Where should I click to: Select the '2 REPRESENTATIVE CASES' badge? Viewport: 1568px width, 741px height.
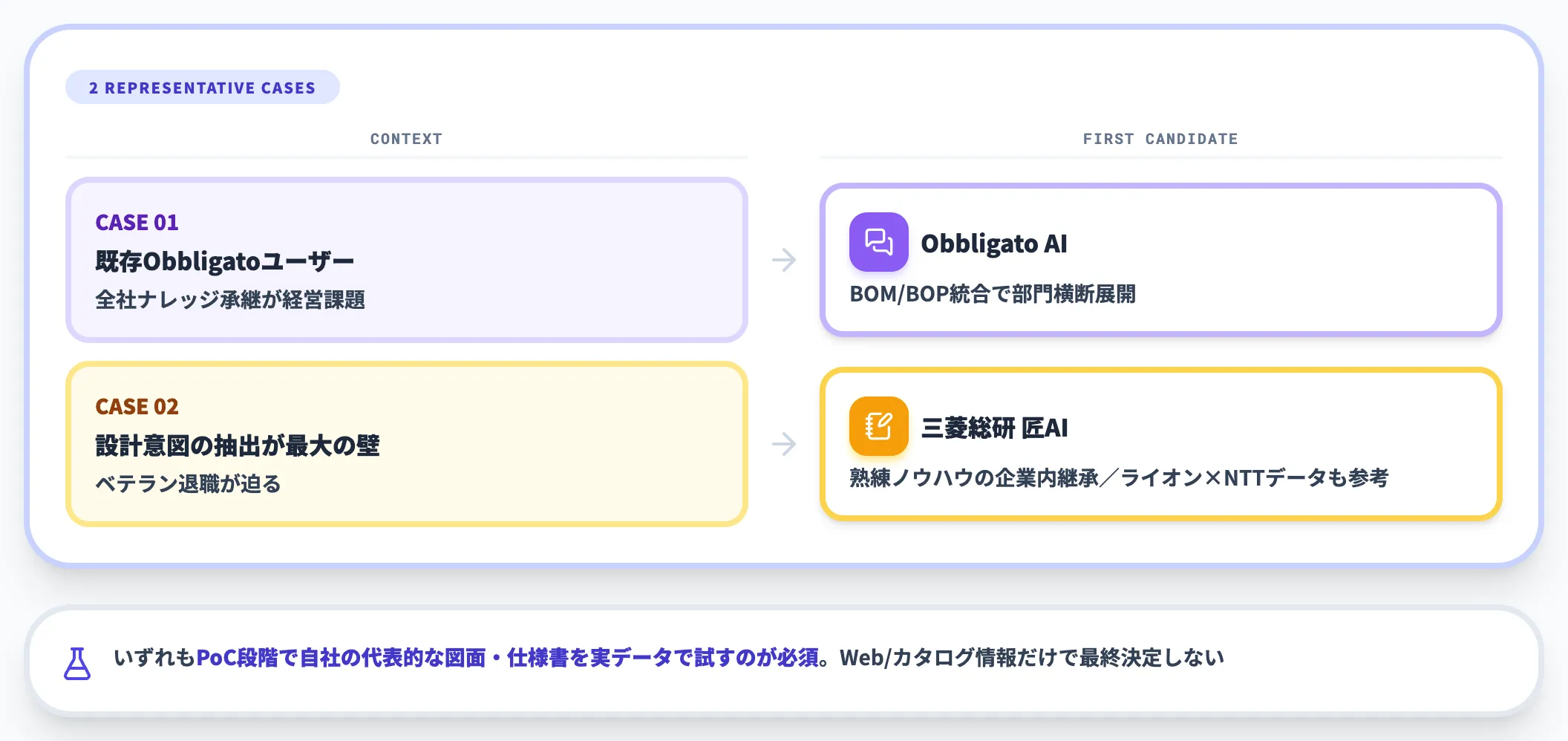point(202,88)
